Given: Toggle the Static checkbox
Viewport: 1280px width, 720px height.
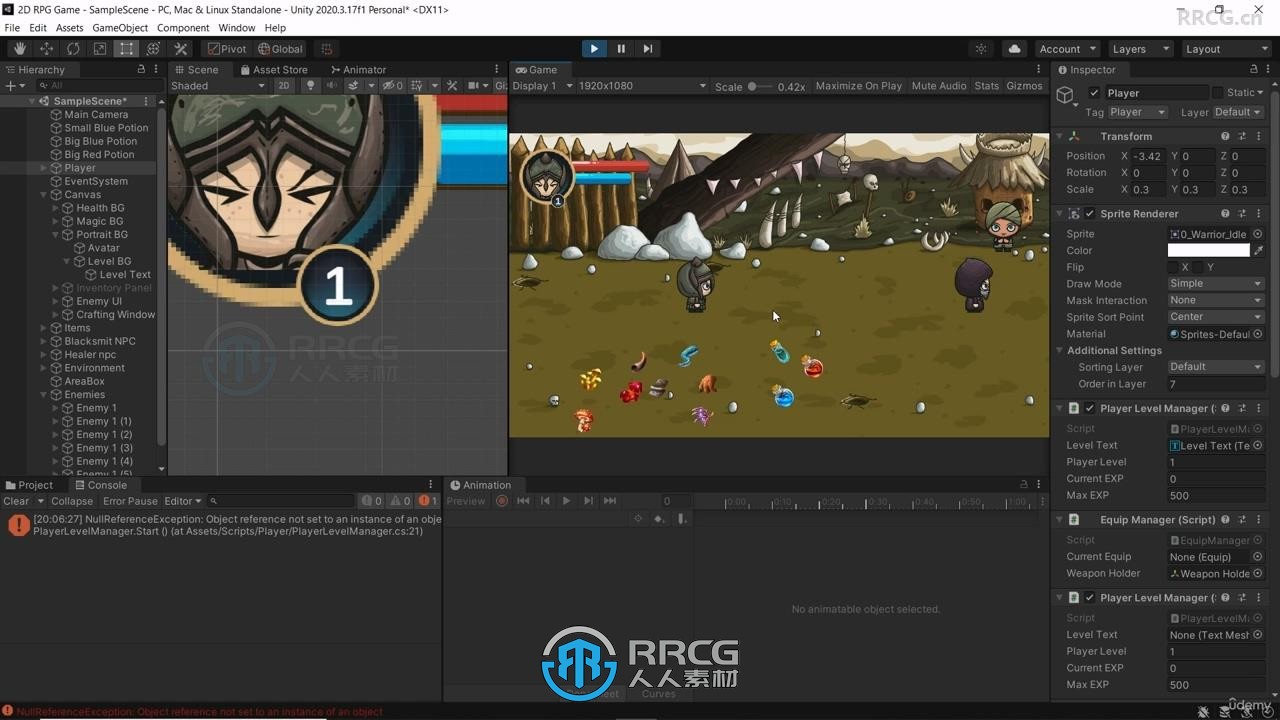Looking at the screenshot, I should tap(1217, 93).
